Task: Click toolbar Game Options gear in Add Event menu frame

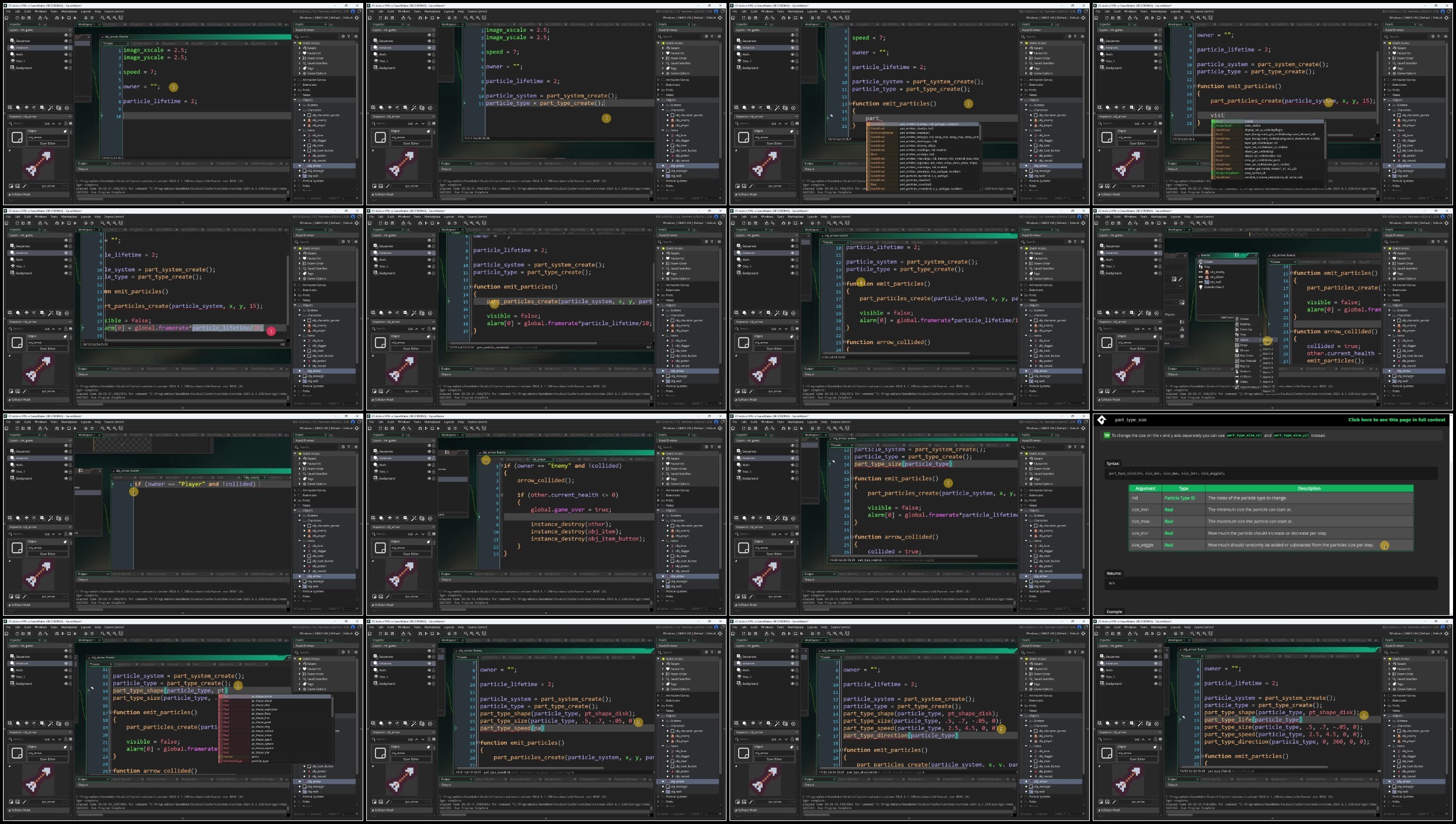Action: coord(1176,223)
